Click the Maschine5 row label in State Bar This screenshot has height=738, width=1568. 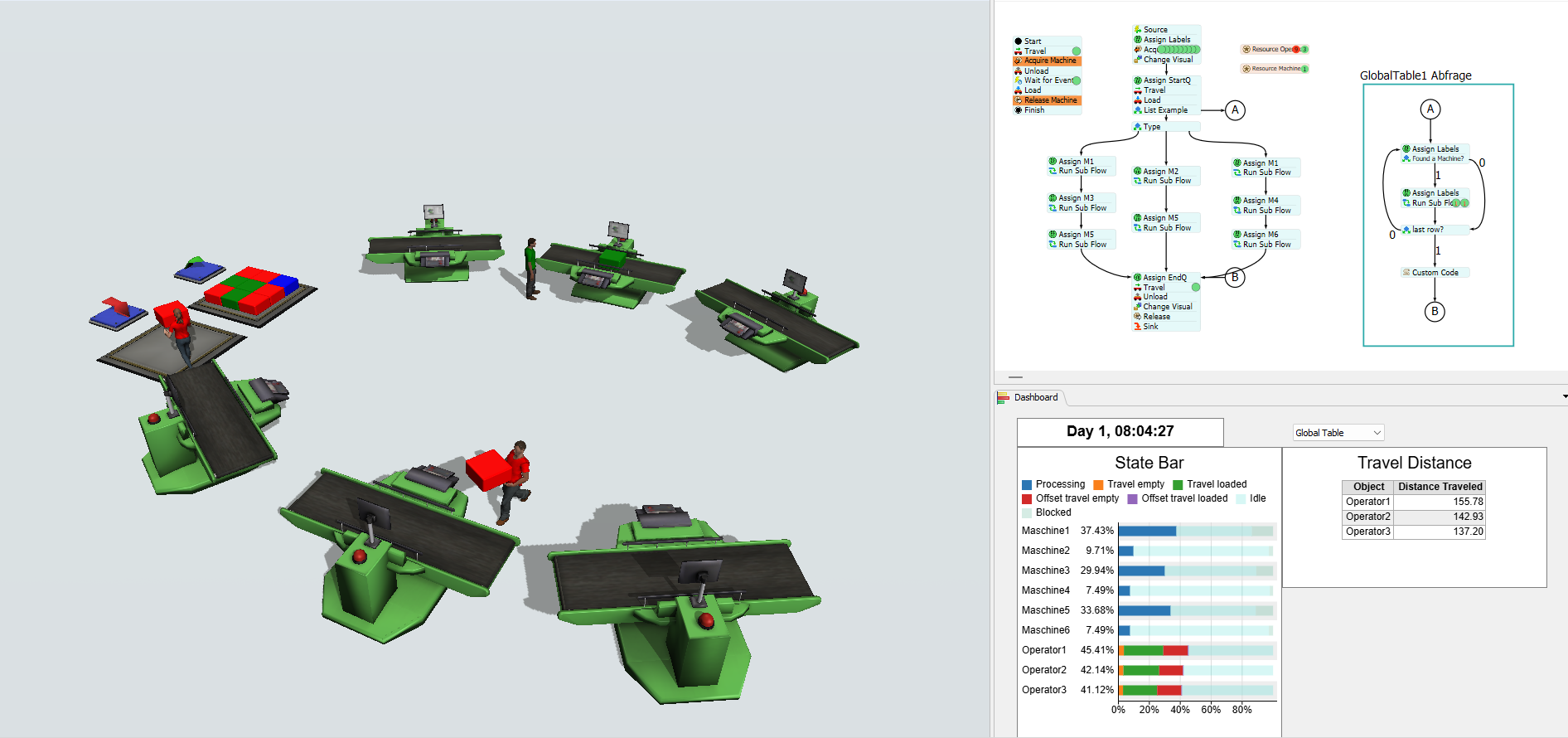point(1046,610)
